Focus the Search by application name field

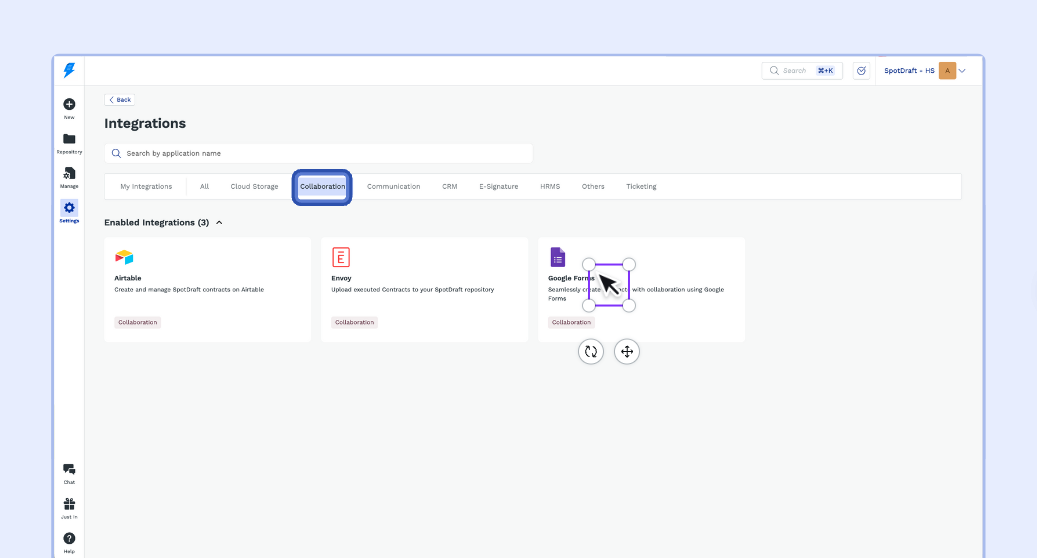click(318, 153)
